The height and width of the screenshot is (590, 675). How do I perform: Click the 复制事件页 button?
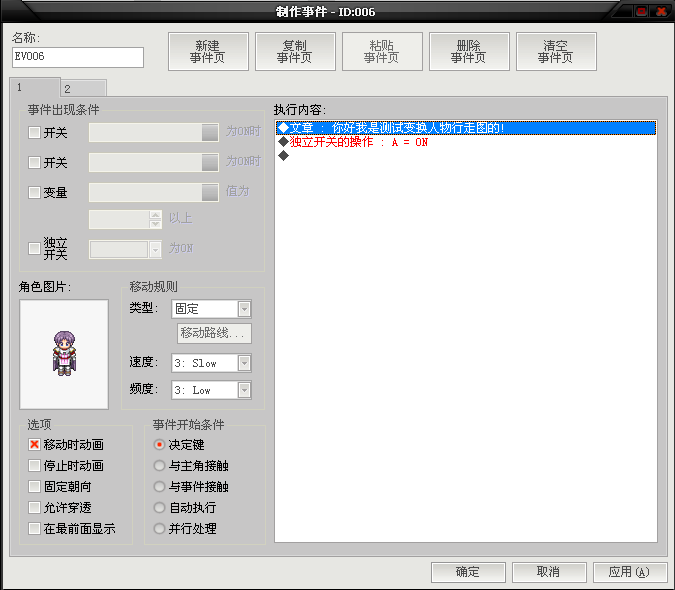tap(295, 52)
